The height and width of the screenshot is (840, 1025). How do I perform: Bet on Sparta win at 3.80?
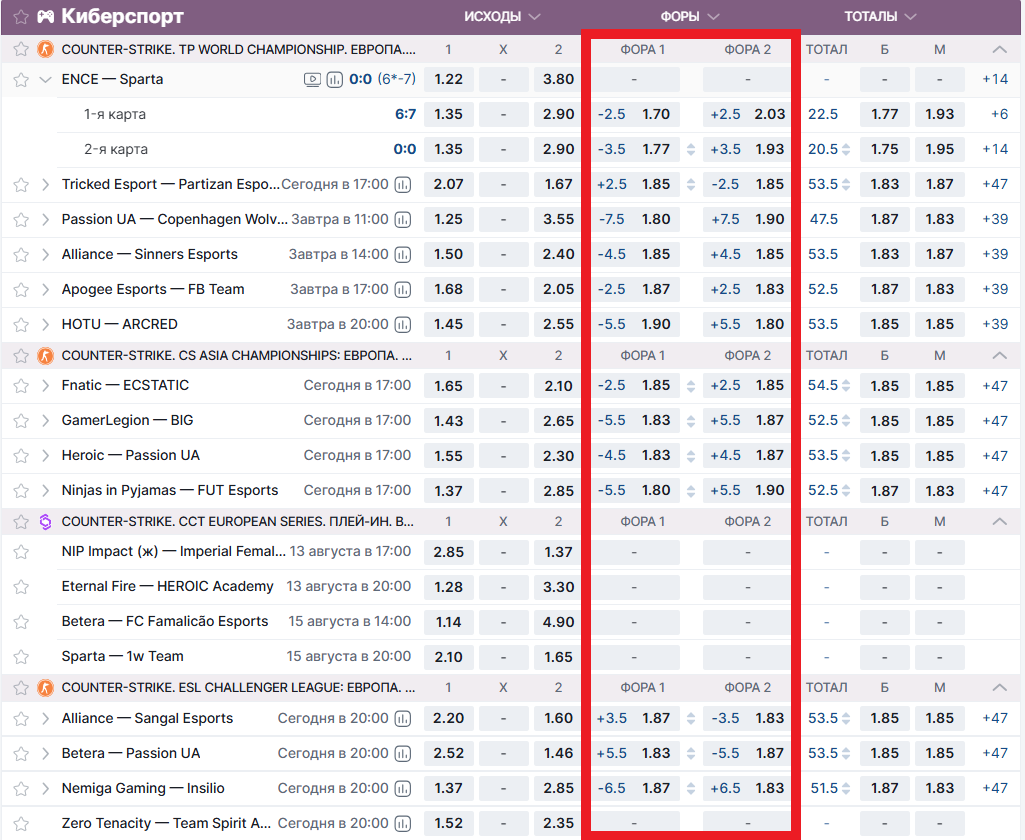click(558, 79)
